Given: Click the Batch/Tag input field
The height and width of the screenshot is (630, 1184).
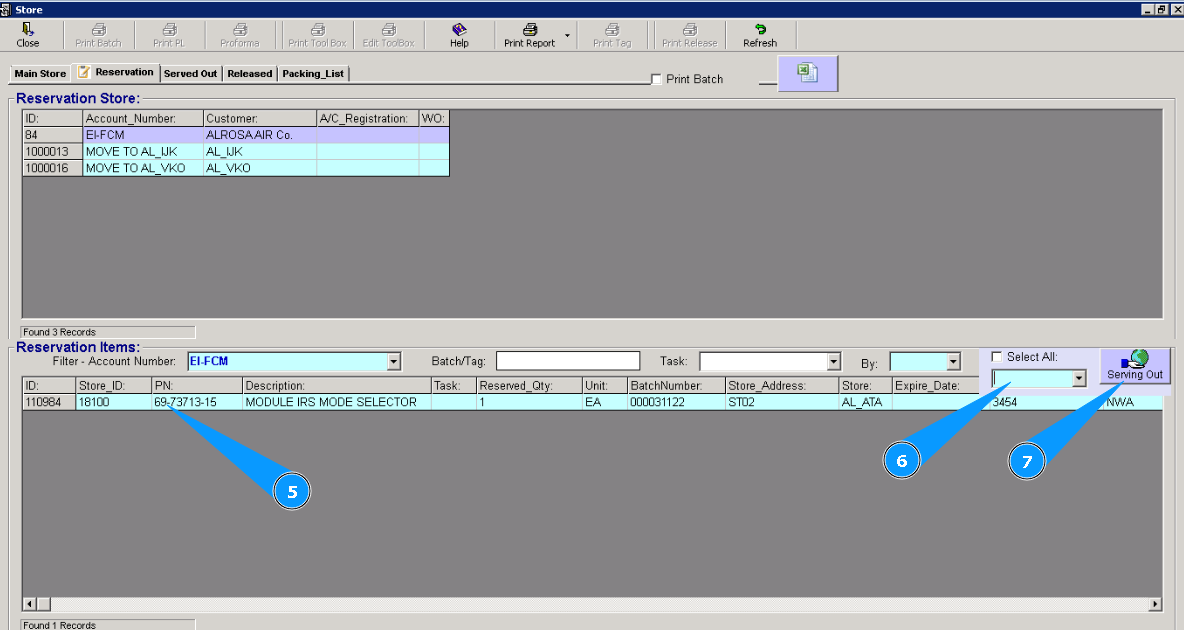Looking at the screenshot, I should coord(568,361).
